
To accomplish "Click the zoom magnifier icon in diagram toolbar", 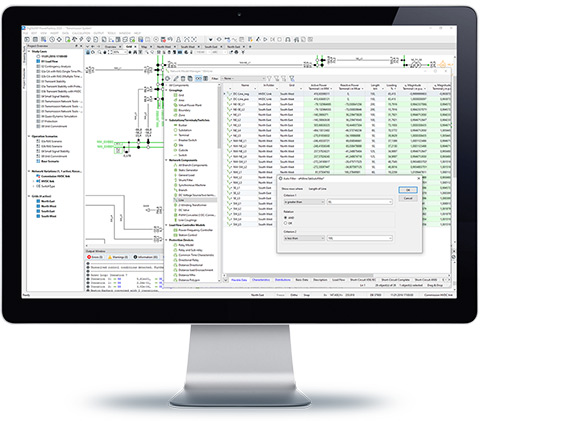I will click(99, 52).
